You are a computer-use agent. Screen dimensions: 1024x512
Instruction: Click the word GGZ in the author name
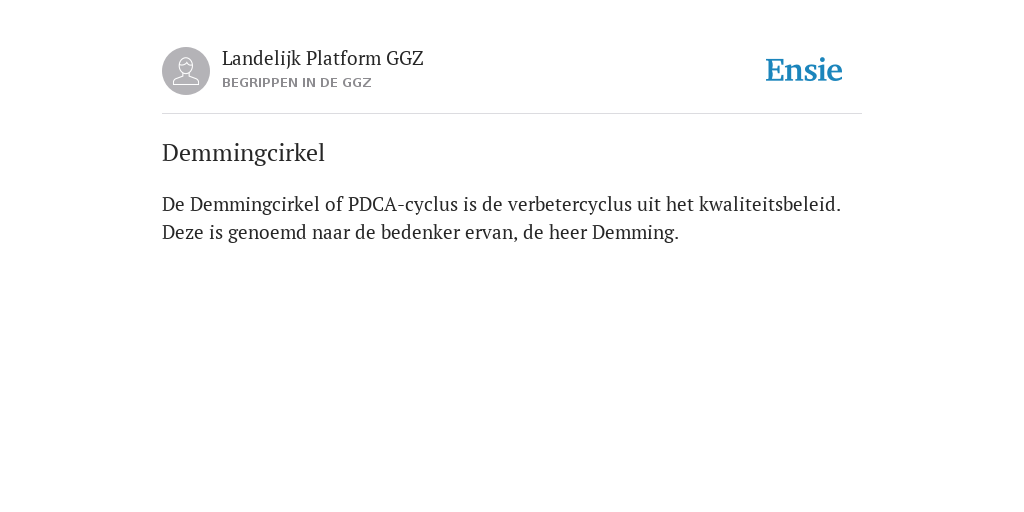click(405, 59)
